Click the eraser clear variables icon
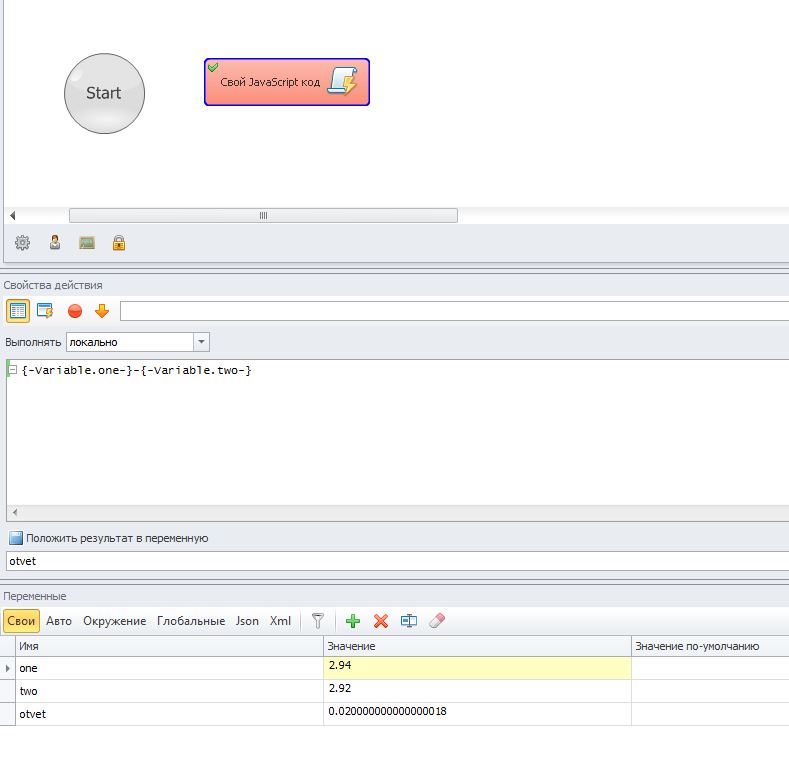 coord(437,621)
